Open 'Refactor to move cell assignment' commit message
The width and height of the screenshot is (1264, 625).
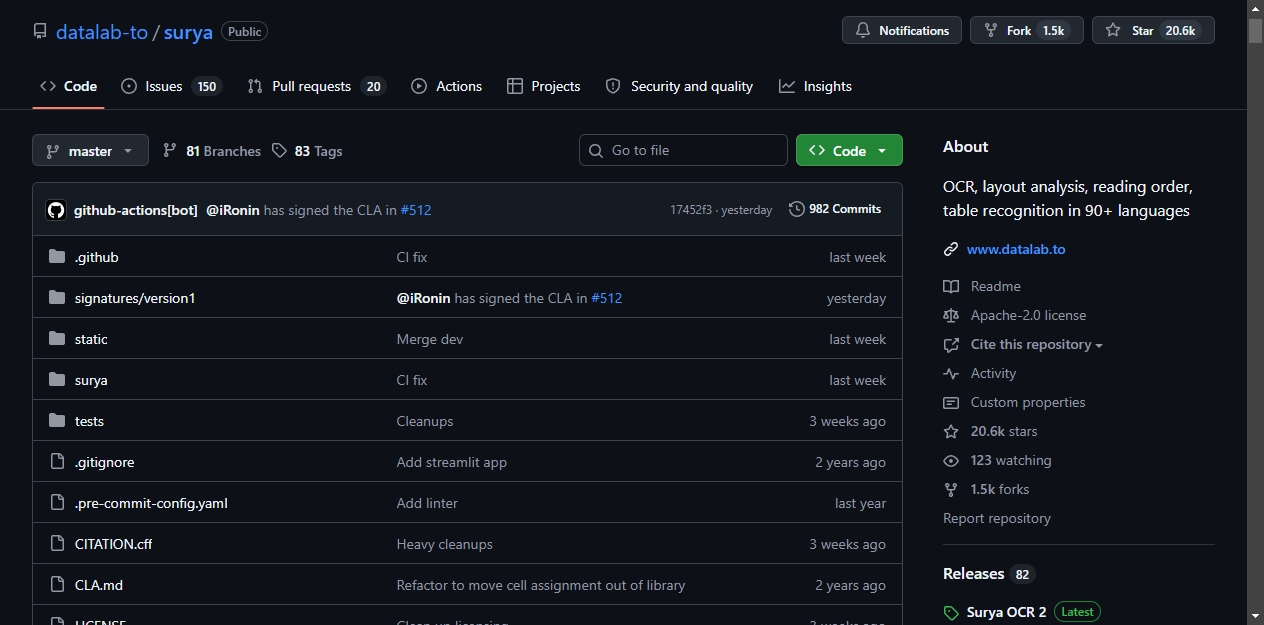(x=541, y=585)
